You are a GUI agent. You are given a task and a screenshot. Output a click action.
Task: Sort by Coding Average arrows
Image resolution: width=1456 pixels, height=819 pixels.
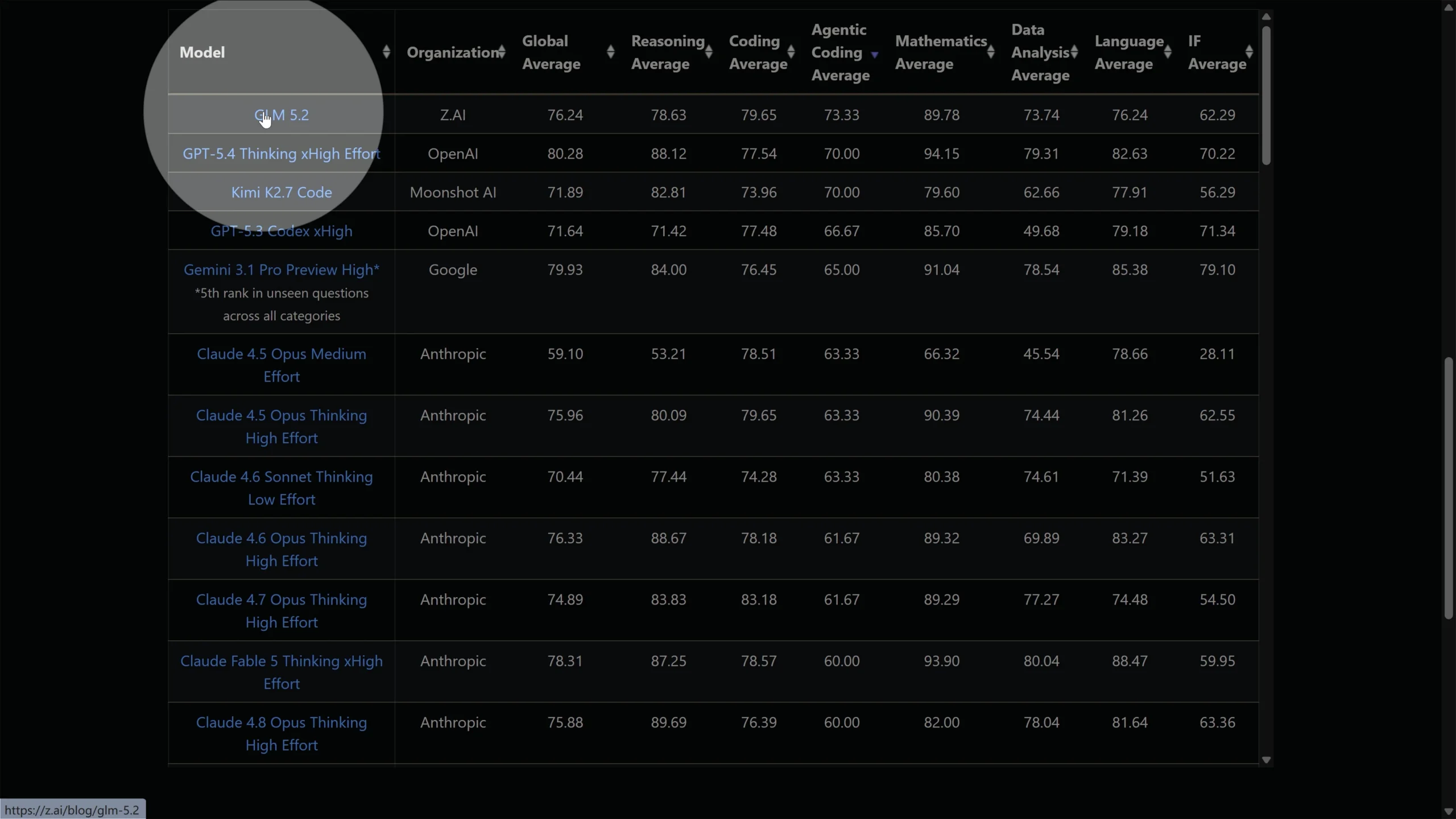click(791, 52)
